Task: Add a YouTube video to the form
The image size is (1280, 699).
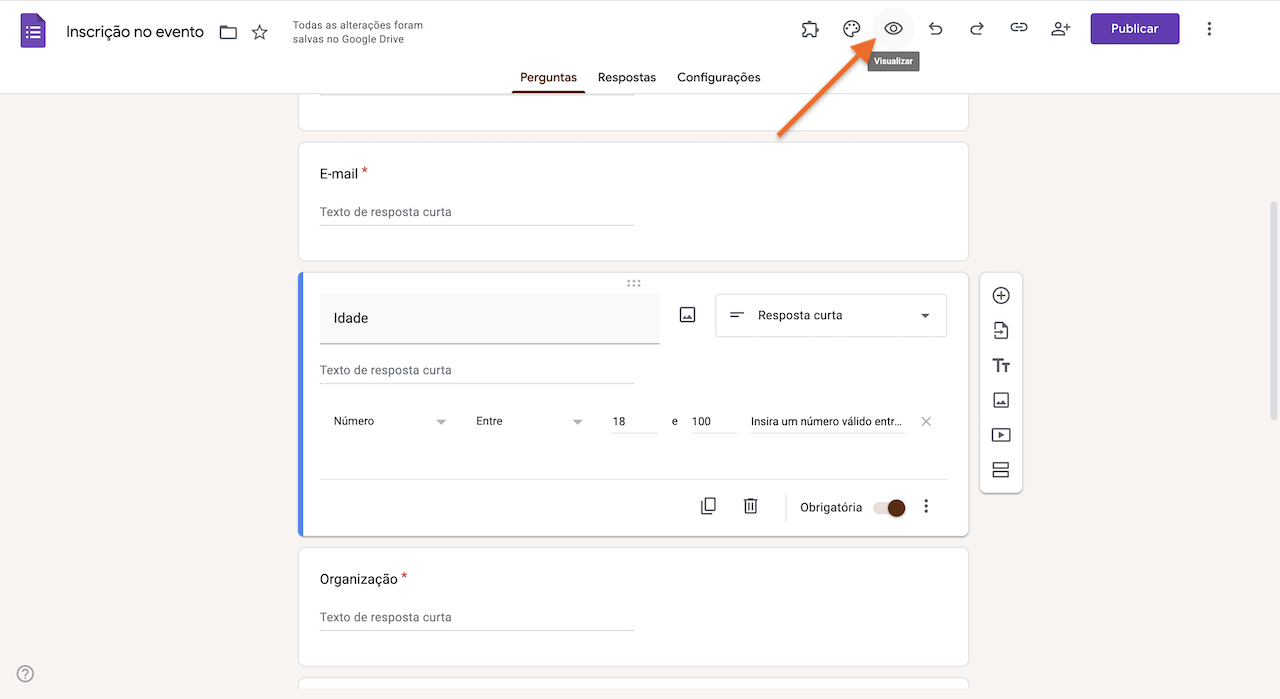Action: [x=1000, y=434]
